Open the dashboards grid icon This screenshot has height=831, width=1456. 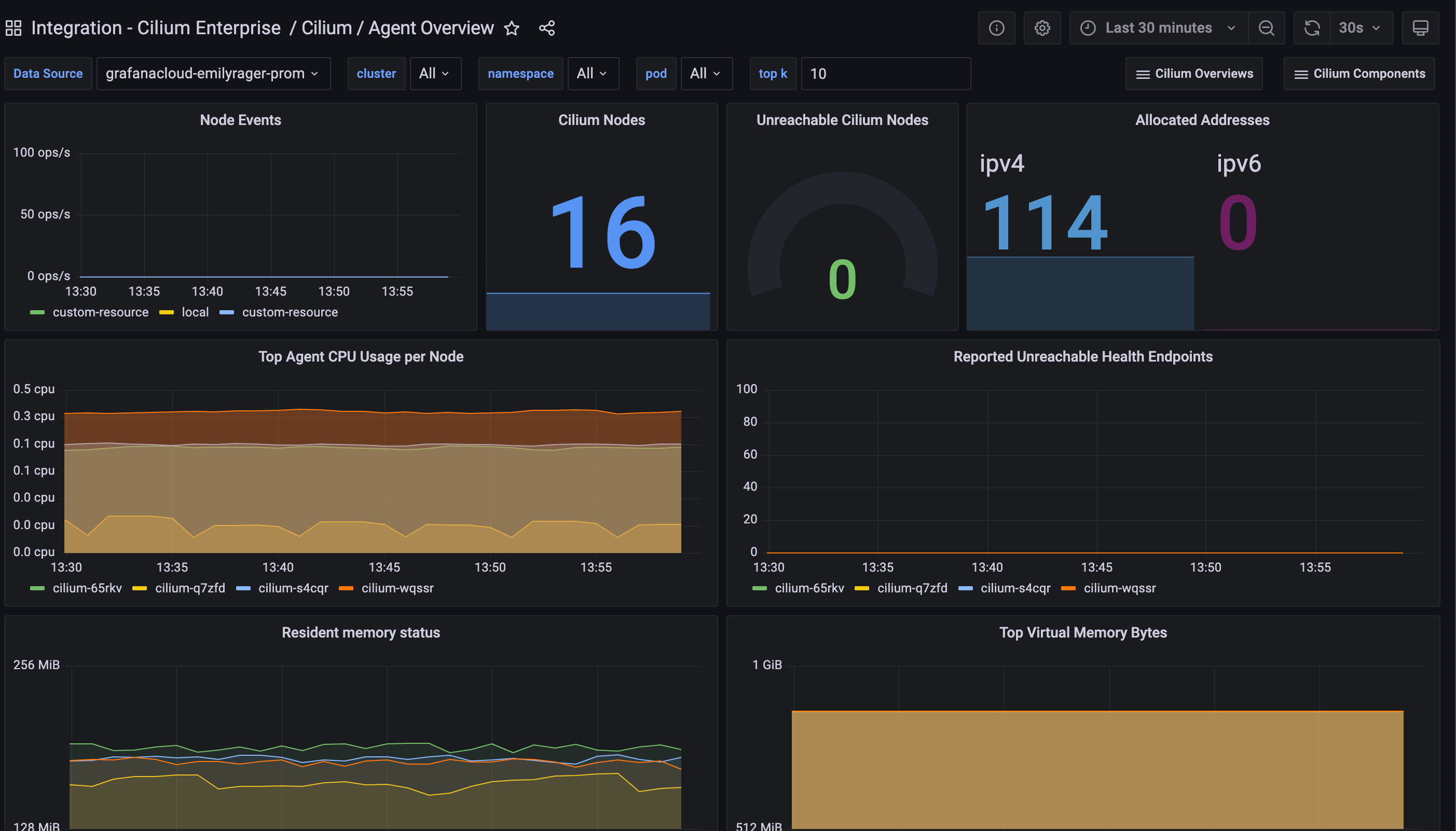tap(13, 28)
